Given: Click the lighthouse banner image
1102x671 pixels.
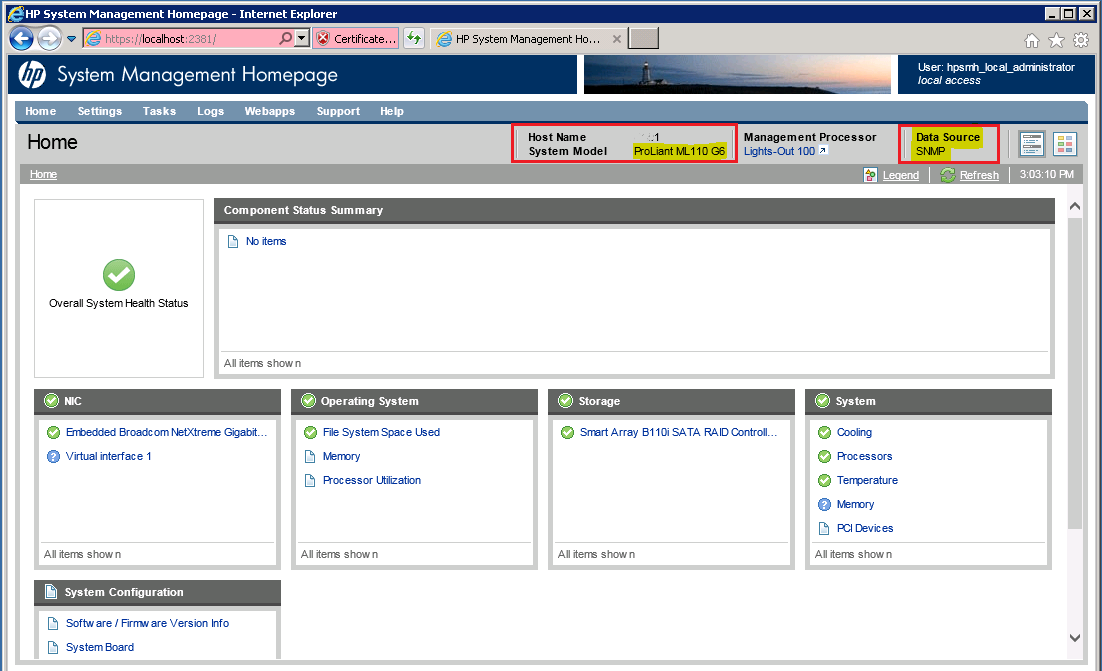Looking at the screenshot, I should (737, 74).
